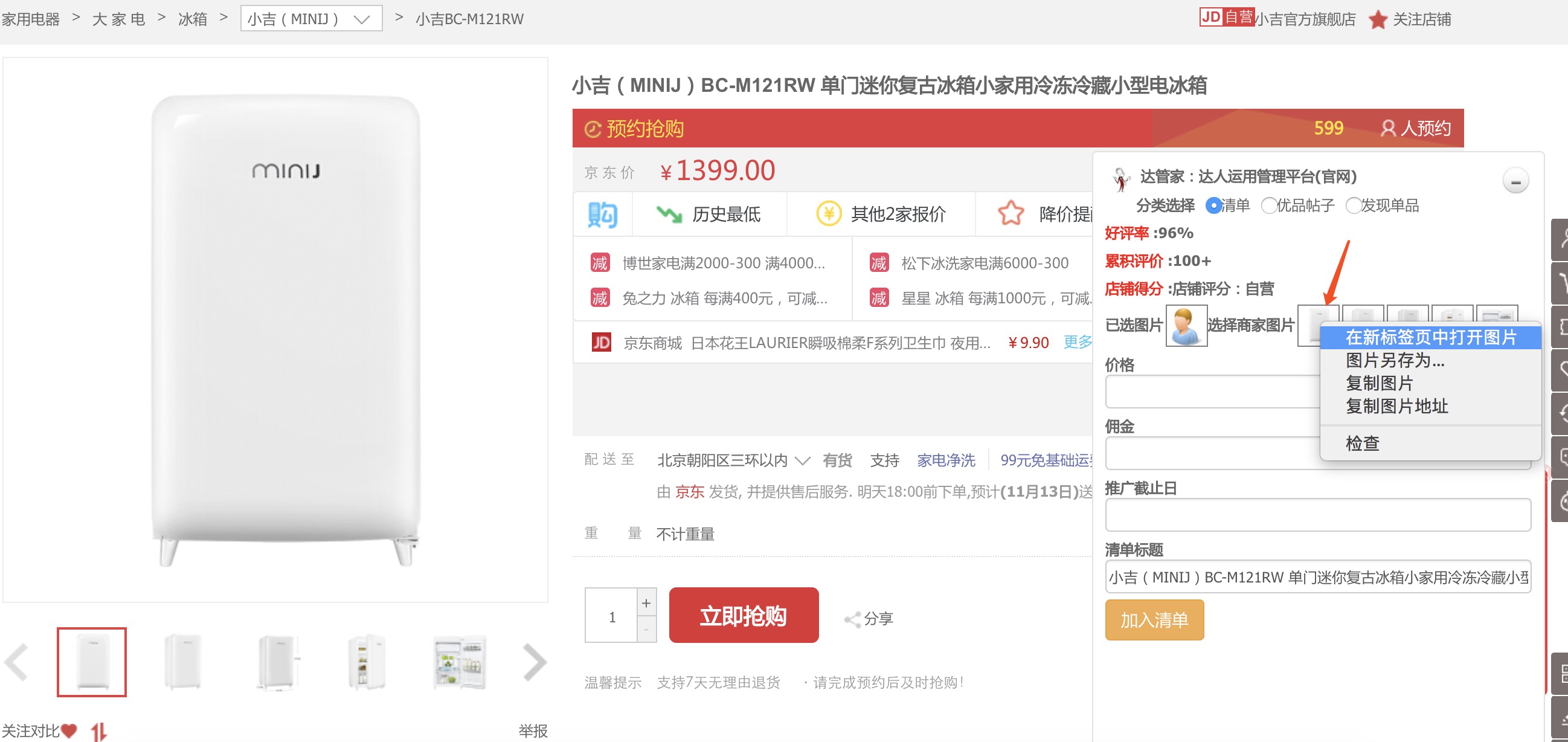Show previous thumbnails with left arrow
1568x742 pixels.
coord(16,662)
